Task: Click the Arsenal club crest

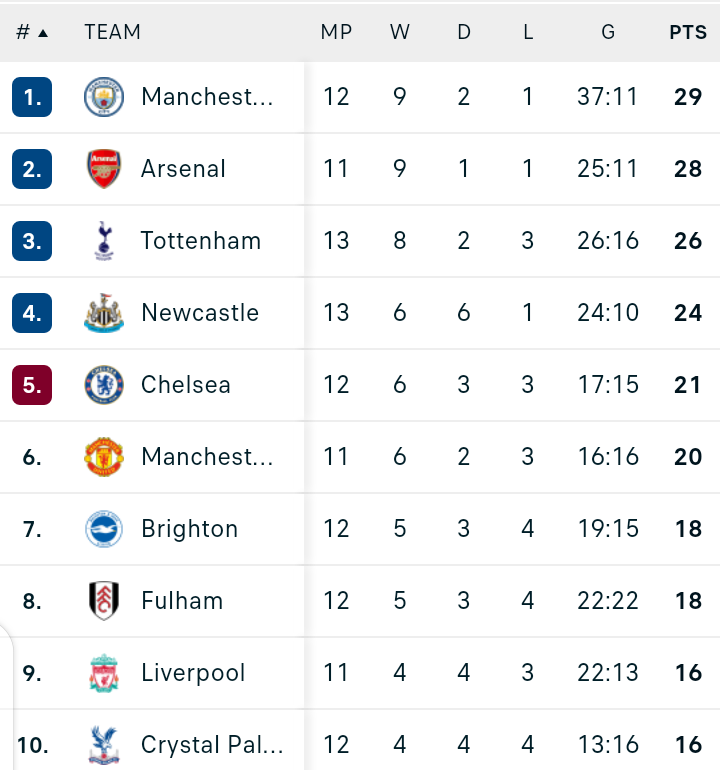Action: pos(104,169)
